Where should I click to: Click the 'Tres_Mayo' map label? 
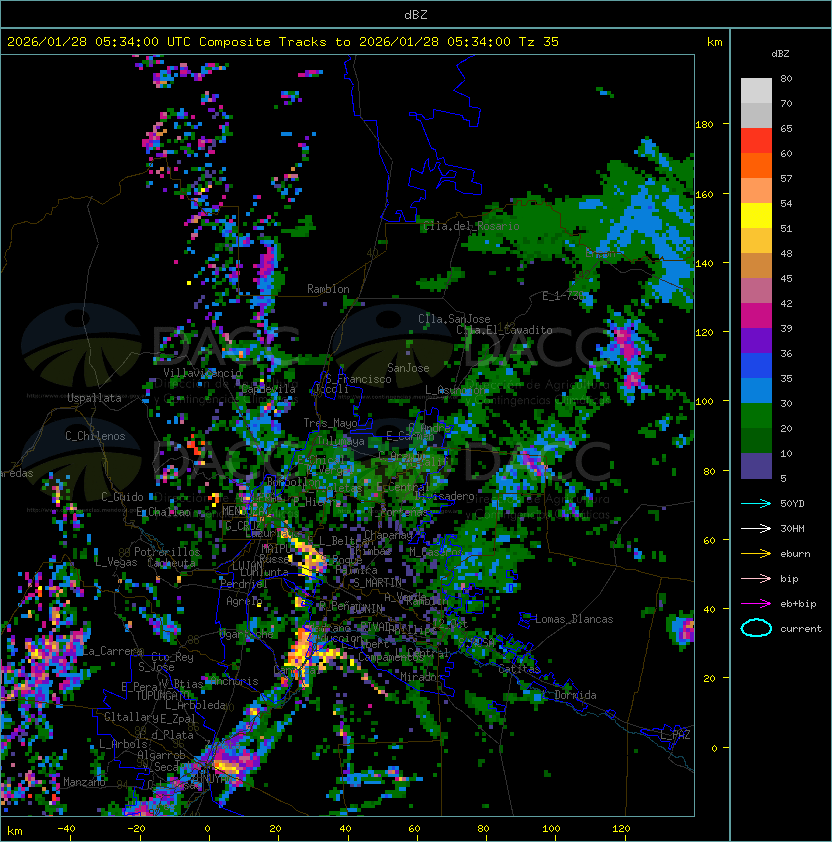pyautogui.click(x=330, y=423)
